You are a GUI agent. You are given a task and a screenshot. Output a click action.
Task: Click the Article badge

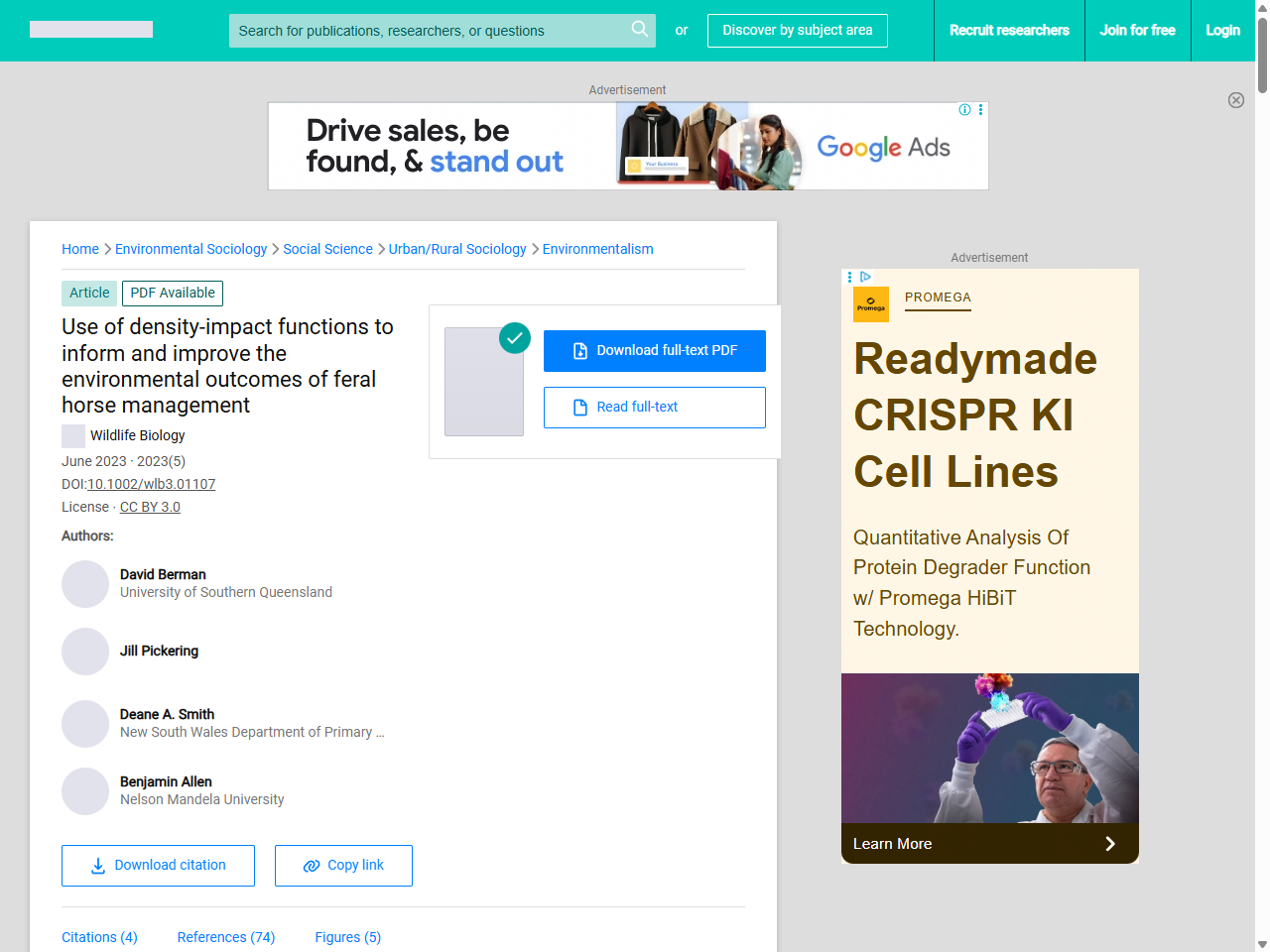click(89, 294)
